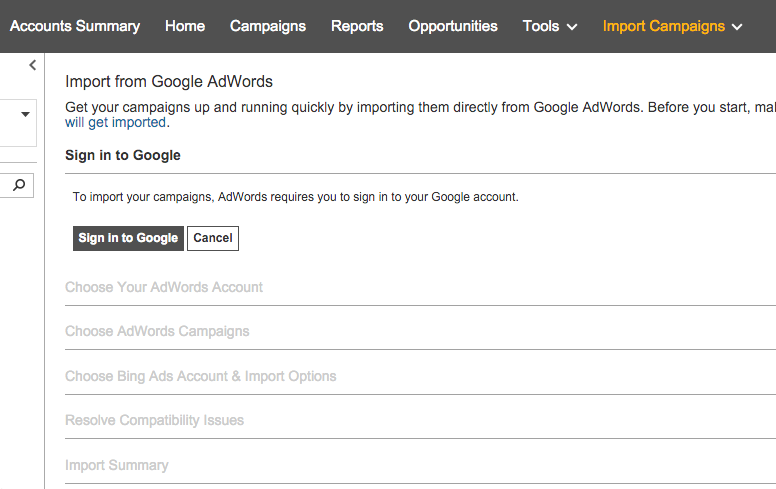Screen dimensions: 776x489
Task: Click the Resolve Compatibility Issues step
Action: click(x=154, y=420)
